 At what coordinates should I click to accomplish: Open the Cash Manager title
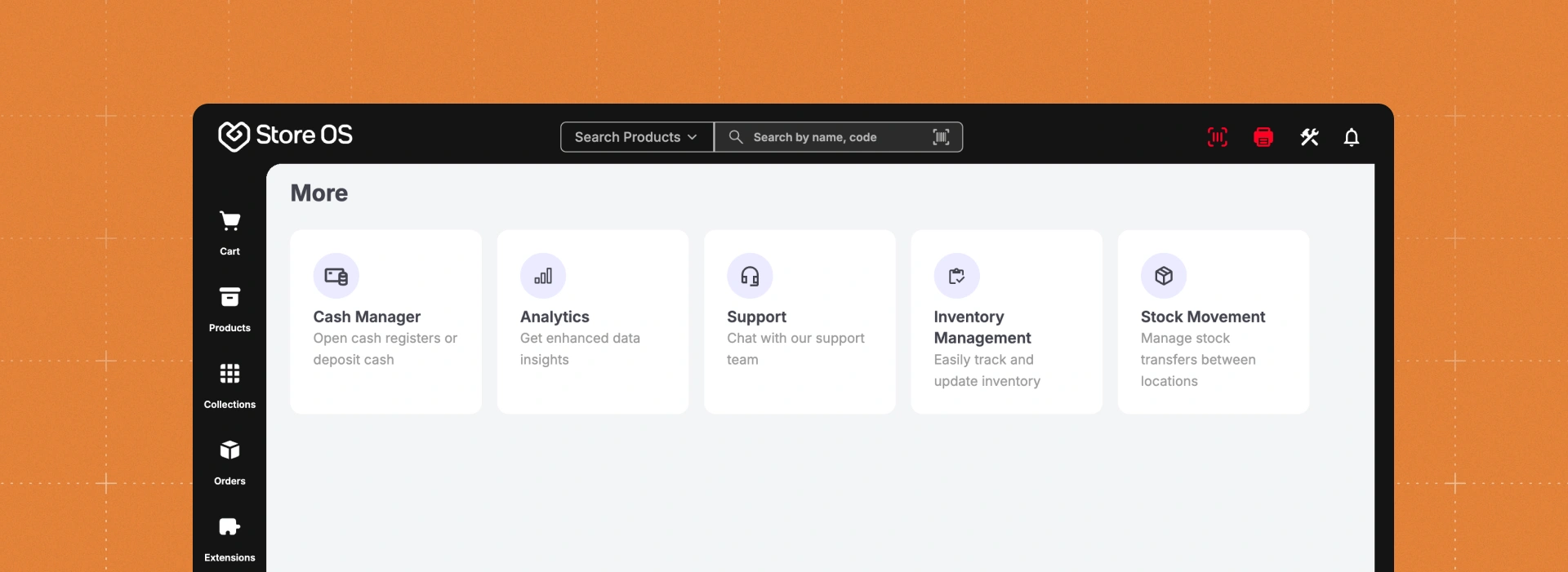367,317
